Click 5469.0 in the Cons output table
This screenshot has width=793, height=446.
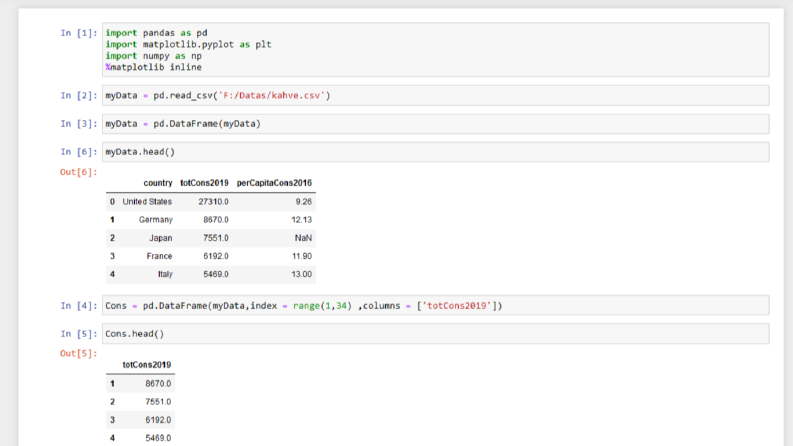click(158, 438)
